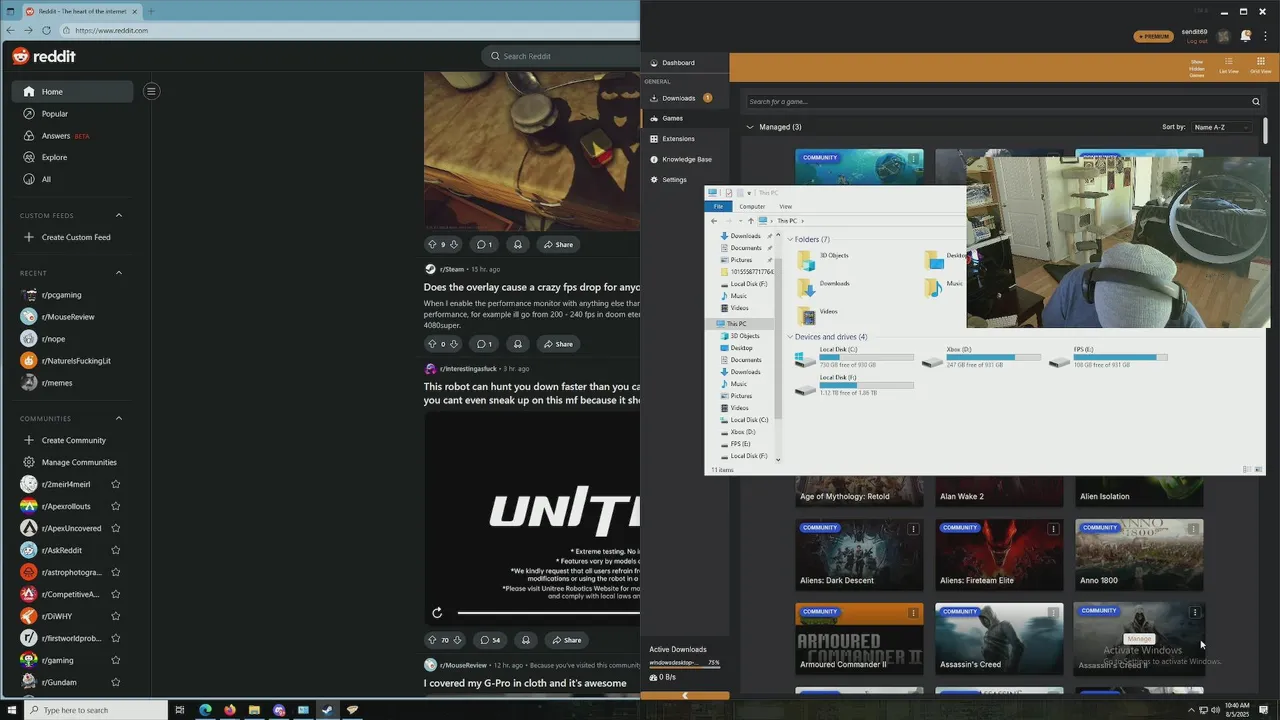The image size is (1280, 720).
Task: Give award on r/Steam overlay post
Action: 517,344
